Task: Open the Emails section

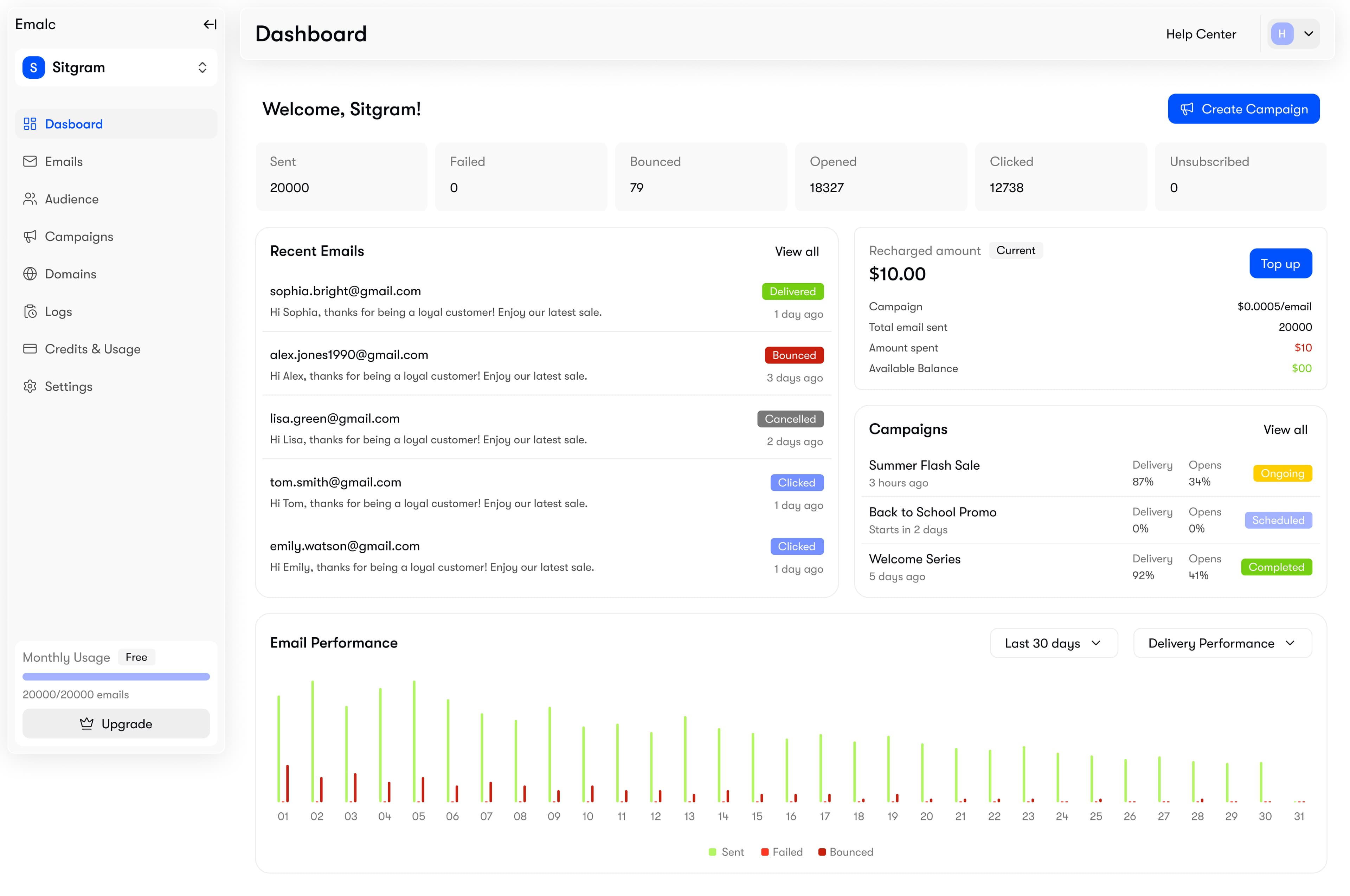Action: [x=116, y=161]
